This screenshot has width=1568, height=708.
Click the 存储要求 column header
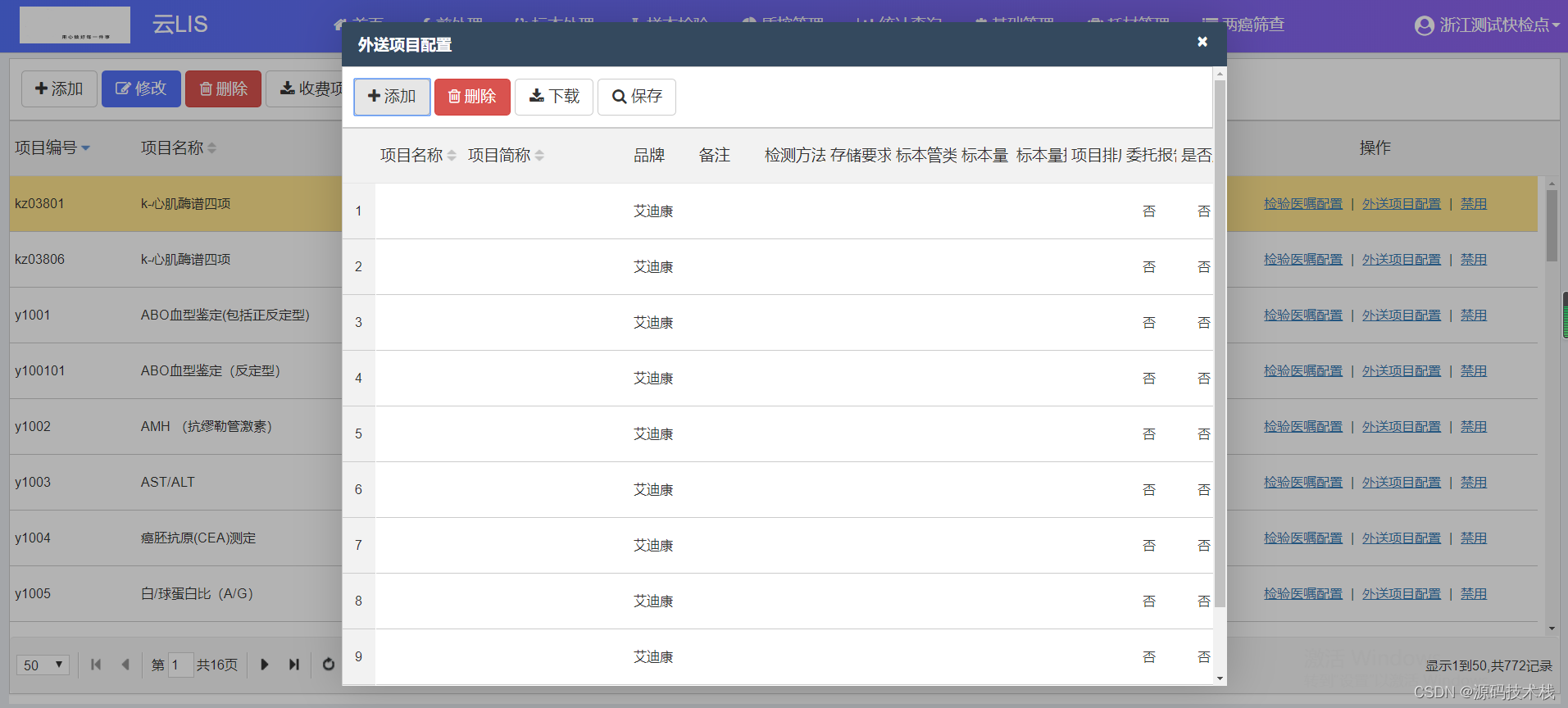pyautogui.click(x=861, y=156)
